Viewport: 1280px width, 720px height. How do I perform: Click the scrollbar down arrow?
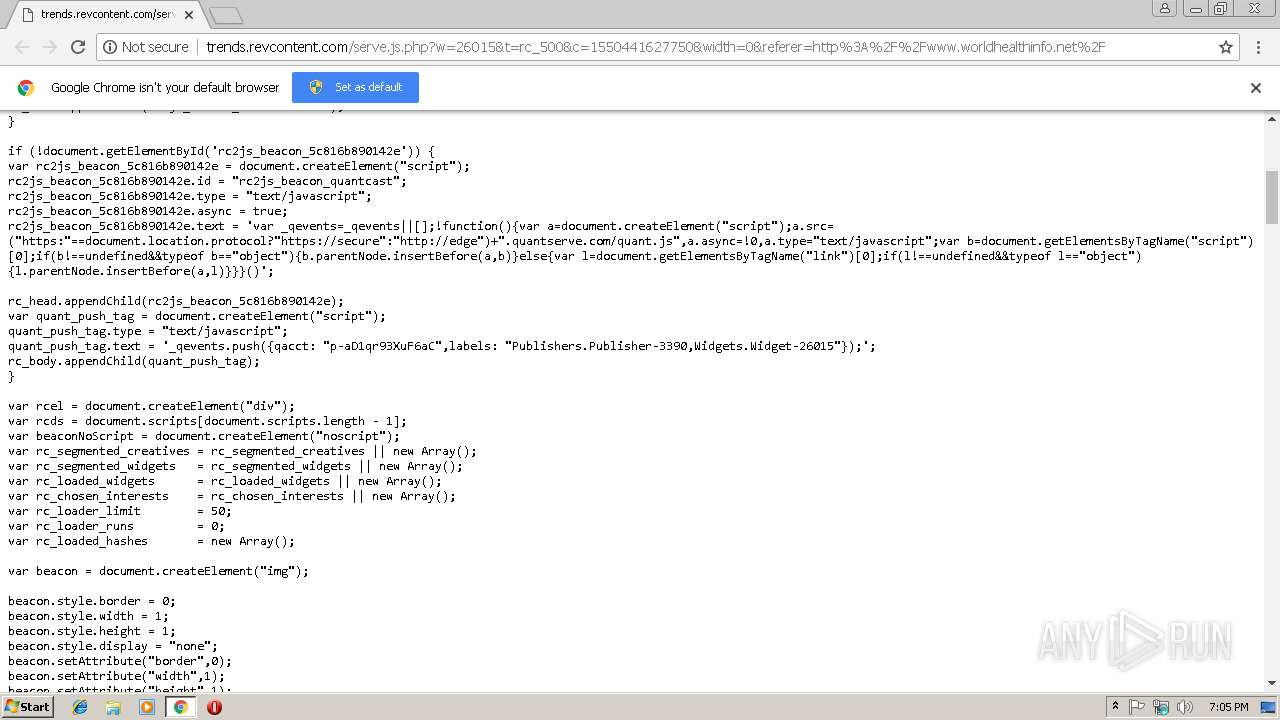(1271, 684)
